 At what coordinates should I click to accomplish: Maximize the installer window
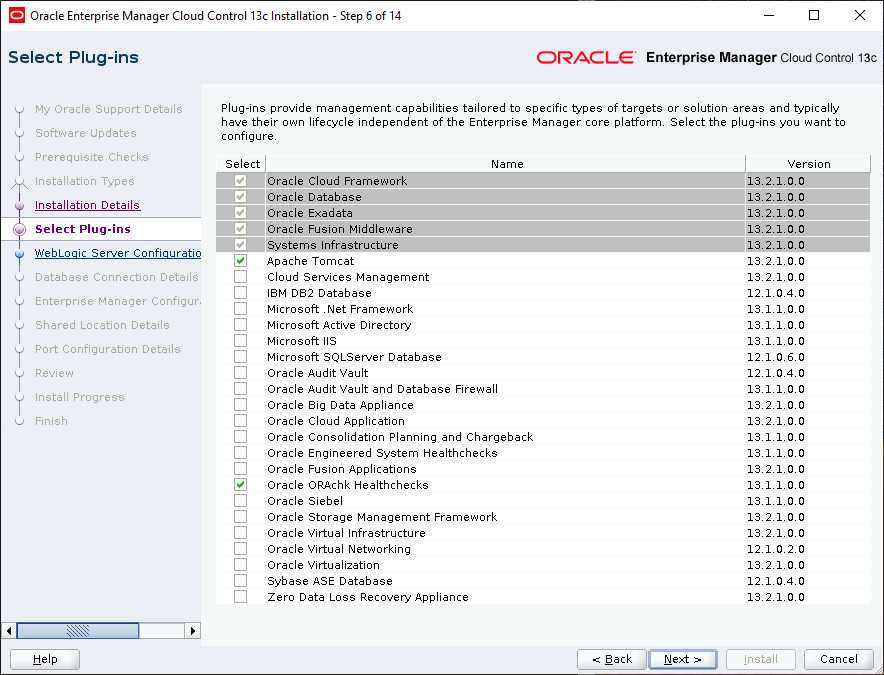click(814, 15)
